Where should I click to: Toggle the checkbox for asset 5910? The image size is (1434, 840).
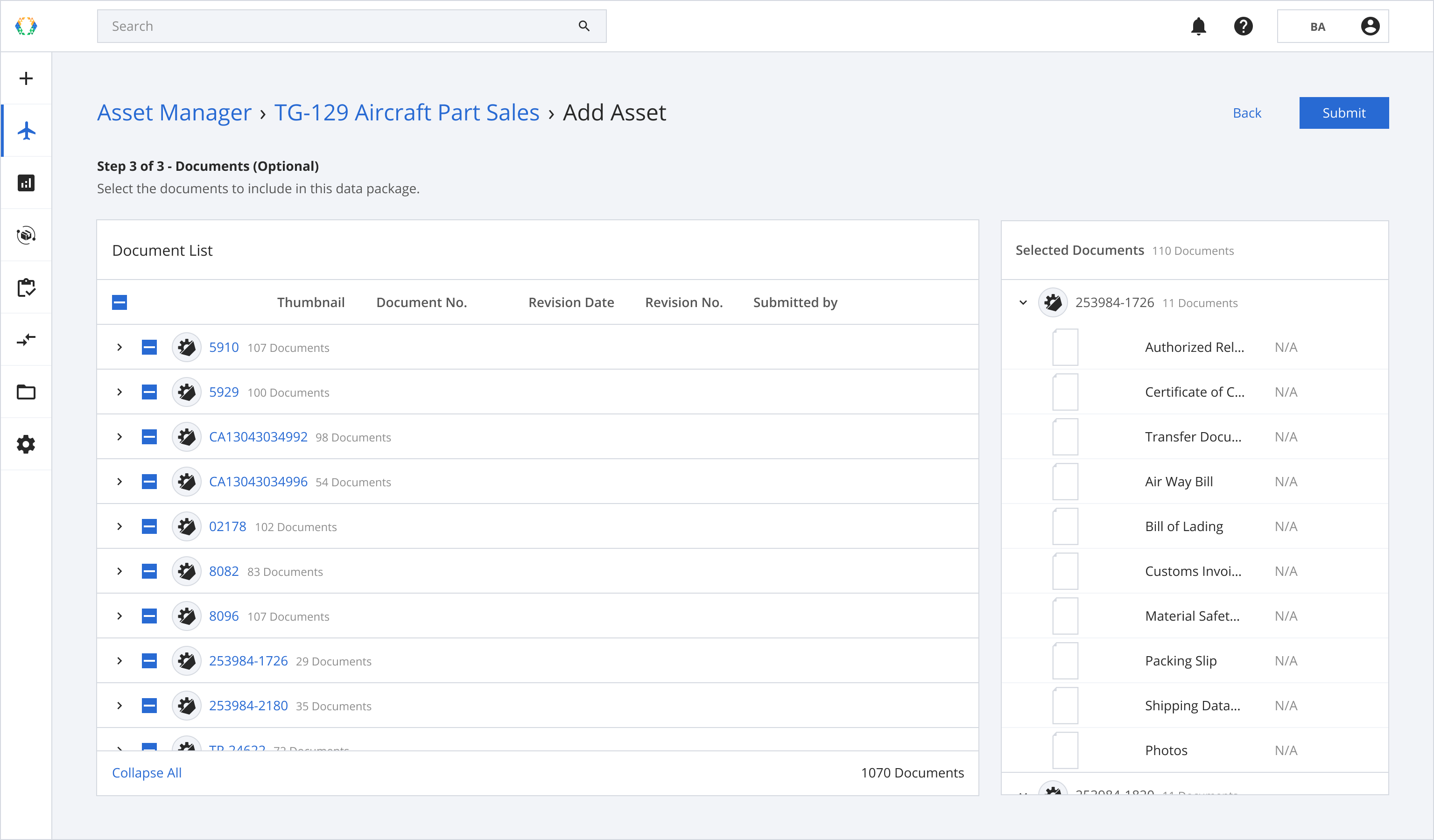(149, 347)
